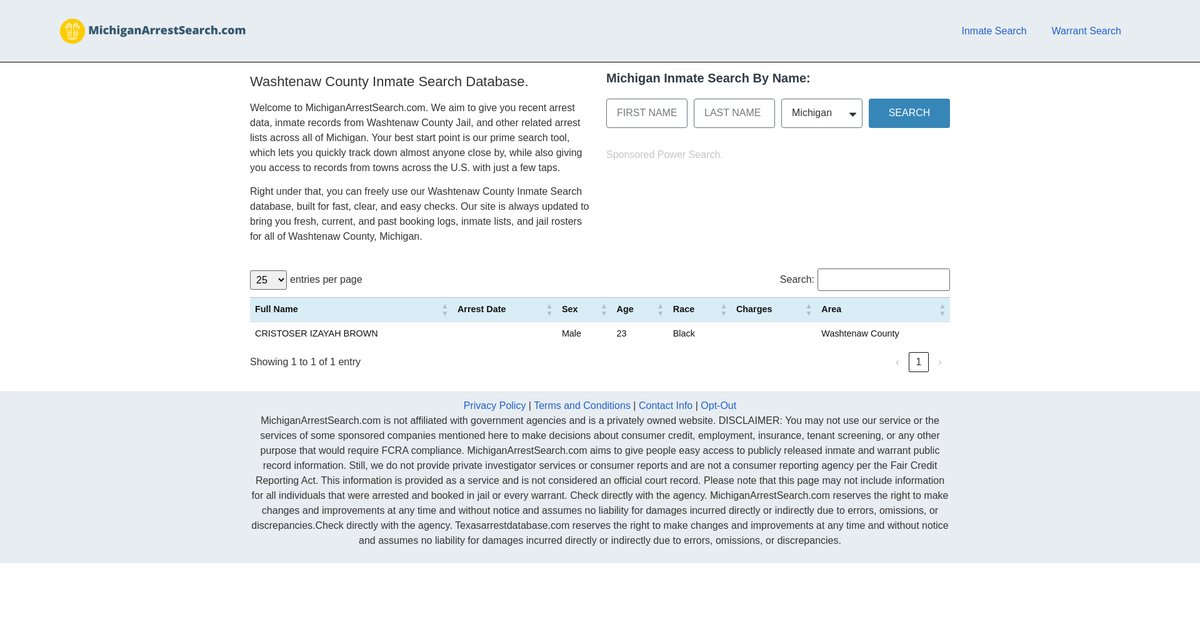Screen dimensions: 1200x620
Task: Open the Privacy Policy link
Action: (x=494, y=406)
